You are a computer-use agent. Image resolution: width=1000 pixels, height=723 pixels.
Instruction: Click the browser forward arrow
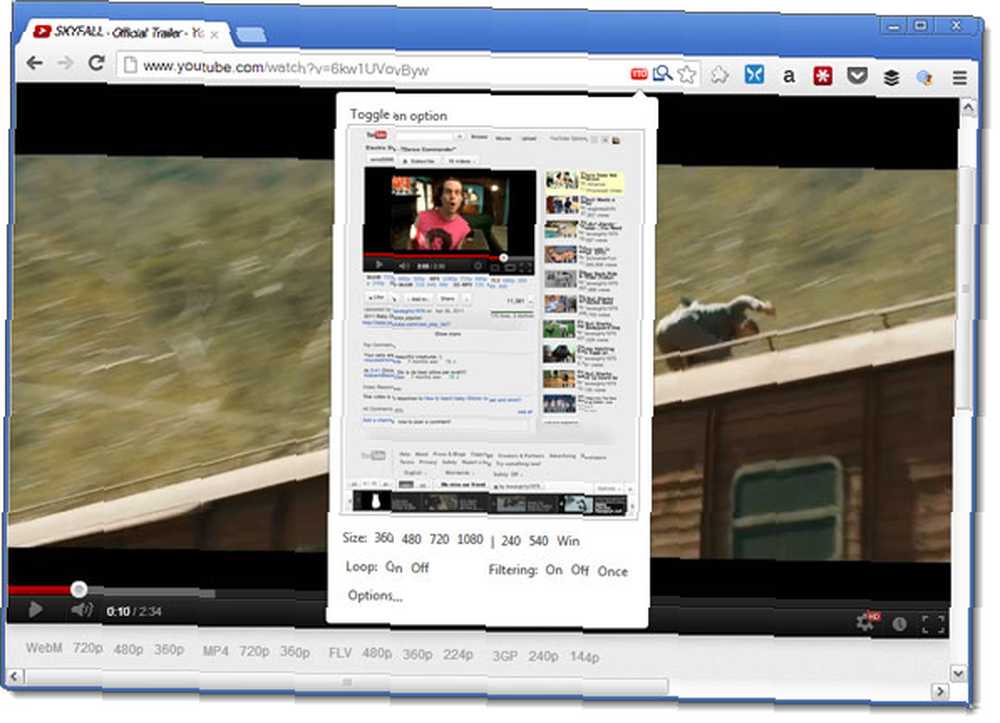point(65,62)
